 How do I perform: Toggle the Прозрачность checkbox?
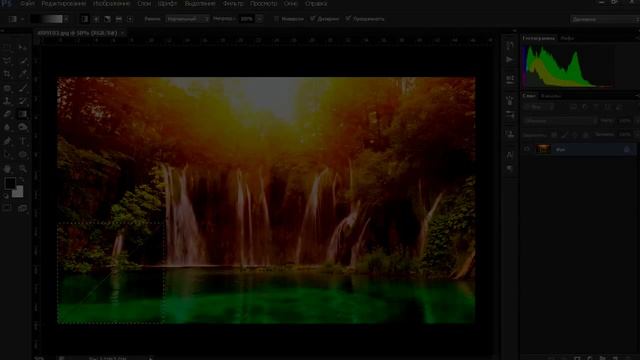(x=348, y=19)
